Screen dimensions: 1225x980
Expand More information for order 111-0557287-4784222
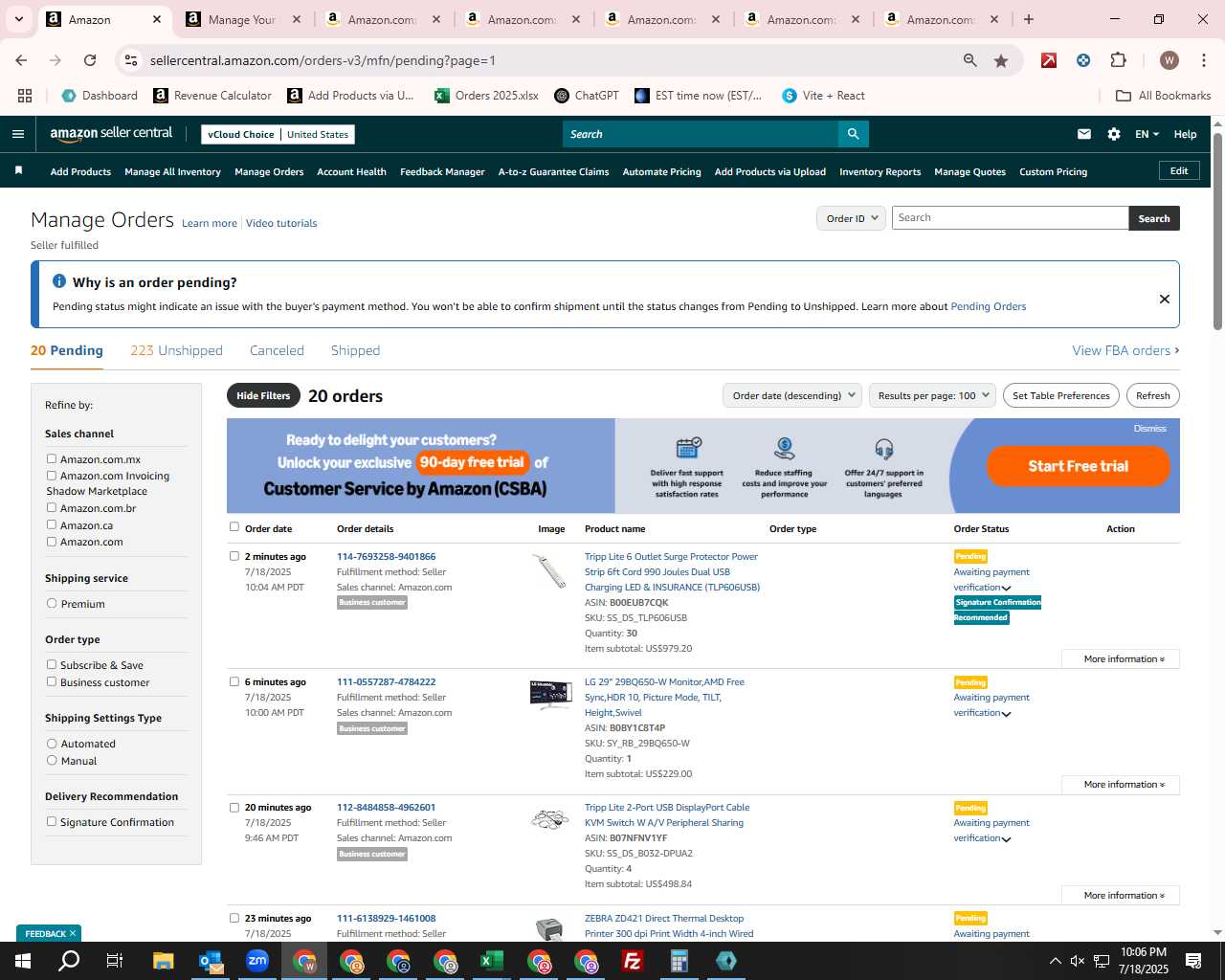click(x=1121, y=785)
